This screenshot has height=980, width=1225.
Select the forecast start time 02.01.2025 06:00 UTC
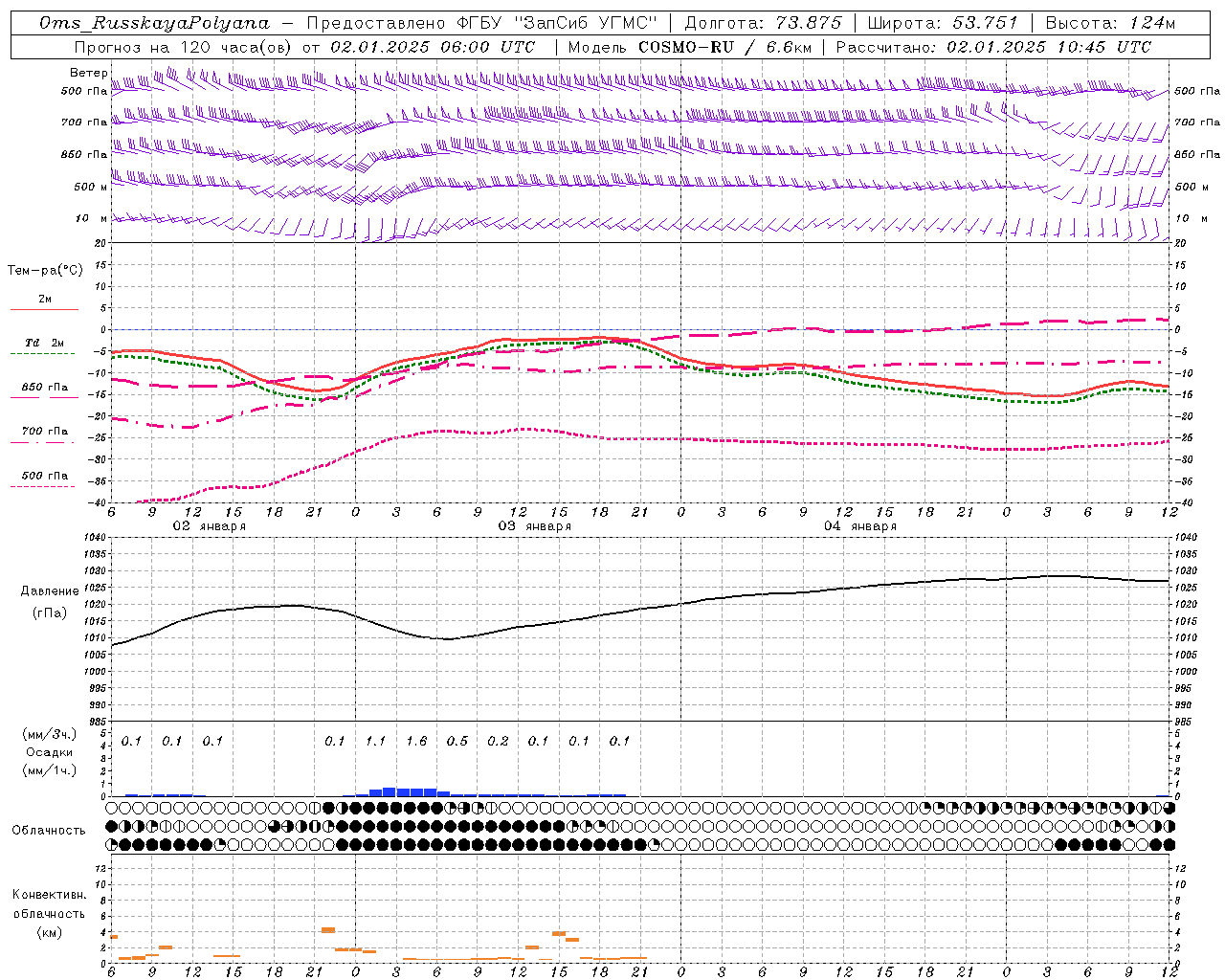433,46
